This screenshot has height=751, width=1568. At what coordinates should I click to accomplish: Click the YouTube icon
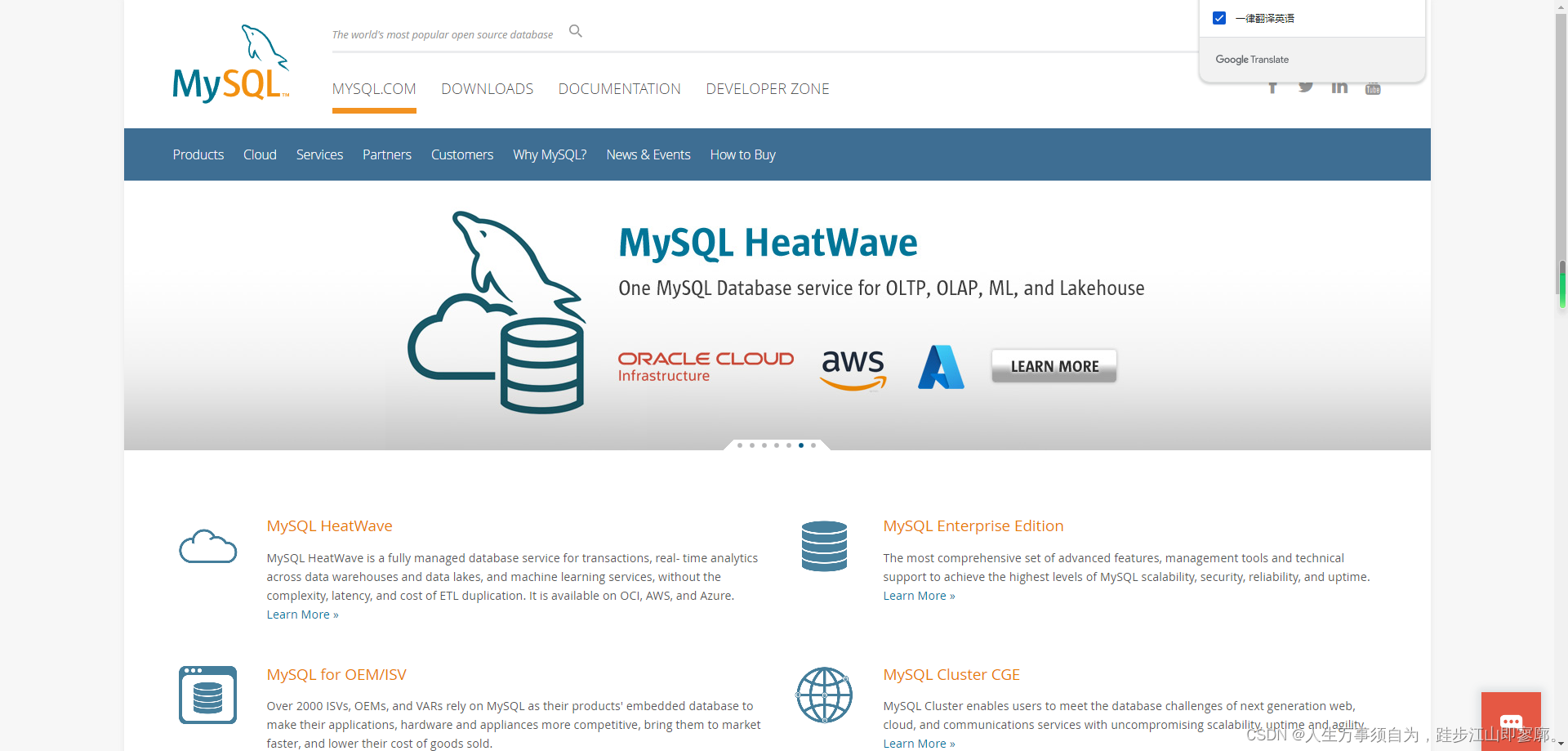pyautogui.click(x=1372, y=87)
